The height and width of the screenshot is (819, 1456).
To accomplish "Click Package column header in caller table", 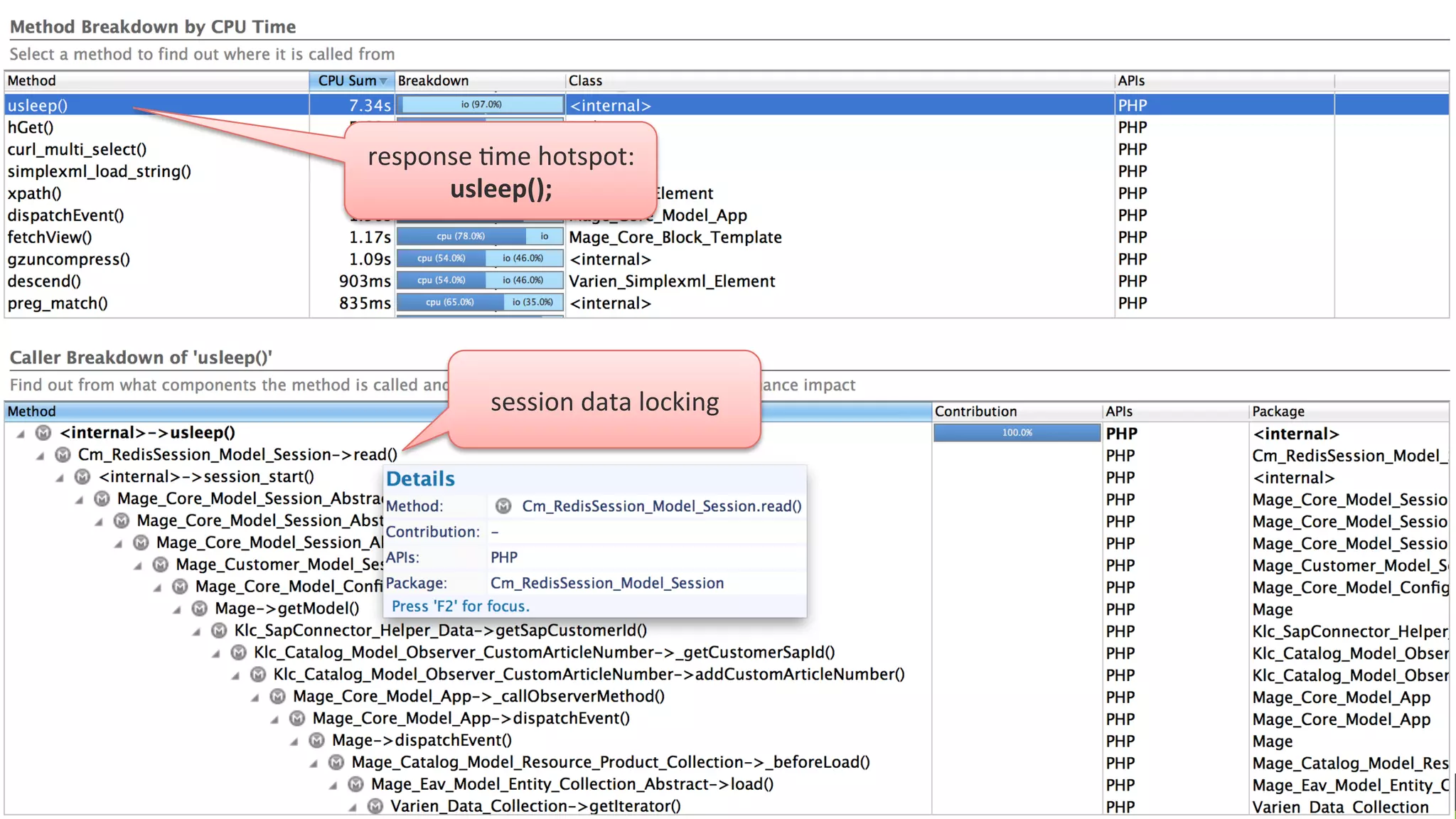I will point(1349,412).
